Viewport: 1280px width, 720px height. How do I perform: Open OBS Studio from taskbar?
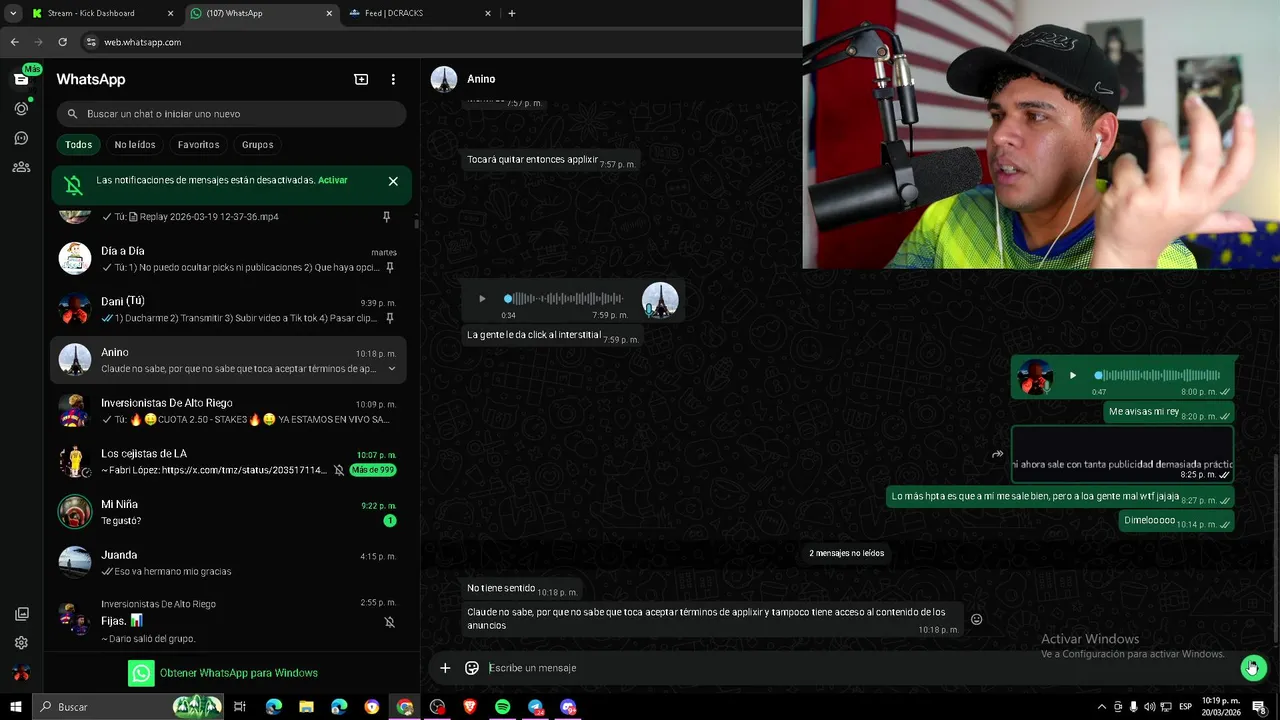point(437,707)
